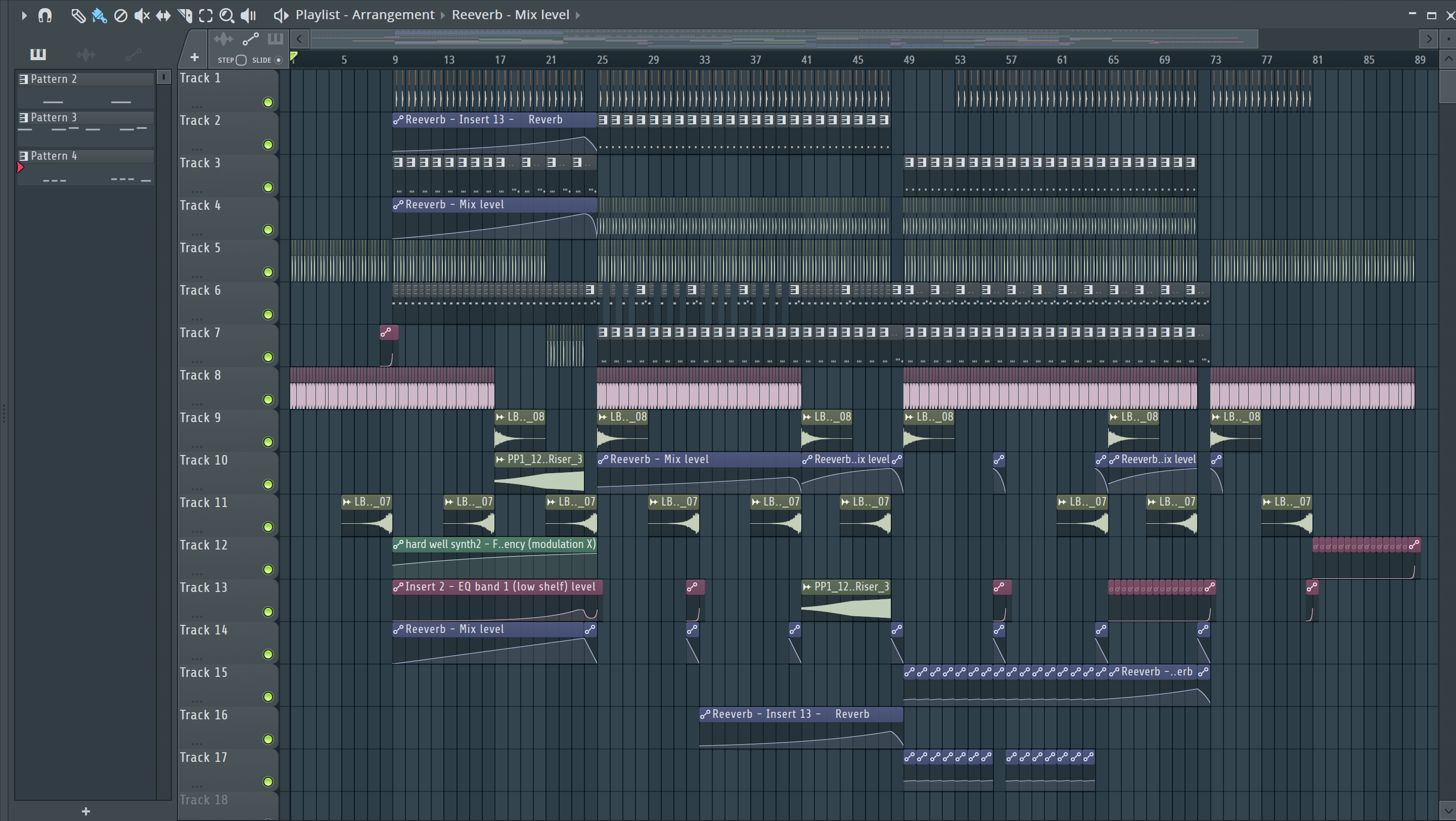Click the vertical playlist scrollbar thumb
Image resolution: width=1456 pixels, height=821 pixels.
(x=1447, y=86)
